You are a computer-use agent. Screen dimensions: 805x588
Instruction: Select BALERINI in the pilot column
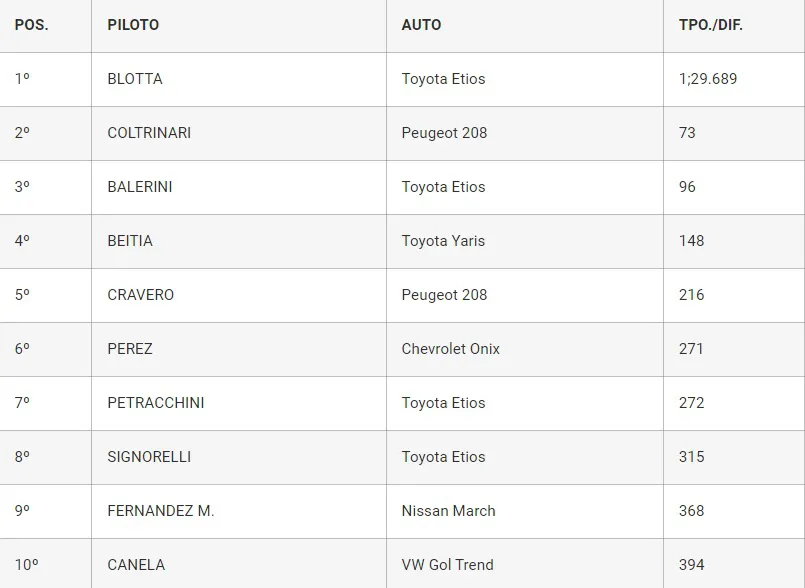click(x=140, y=187)
